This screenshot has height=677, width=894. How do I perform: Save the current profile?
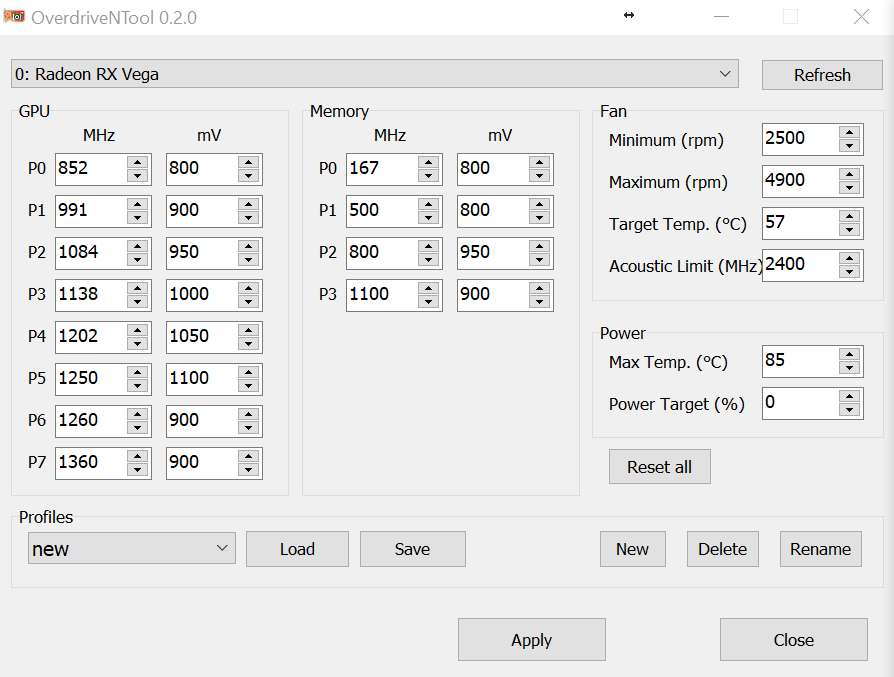point(412,549)
